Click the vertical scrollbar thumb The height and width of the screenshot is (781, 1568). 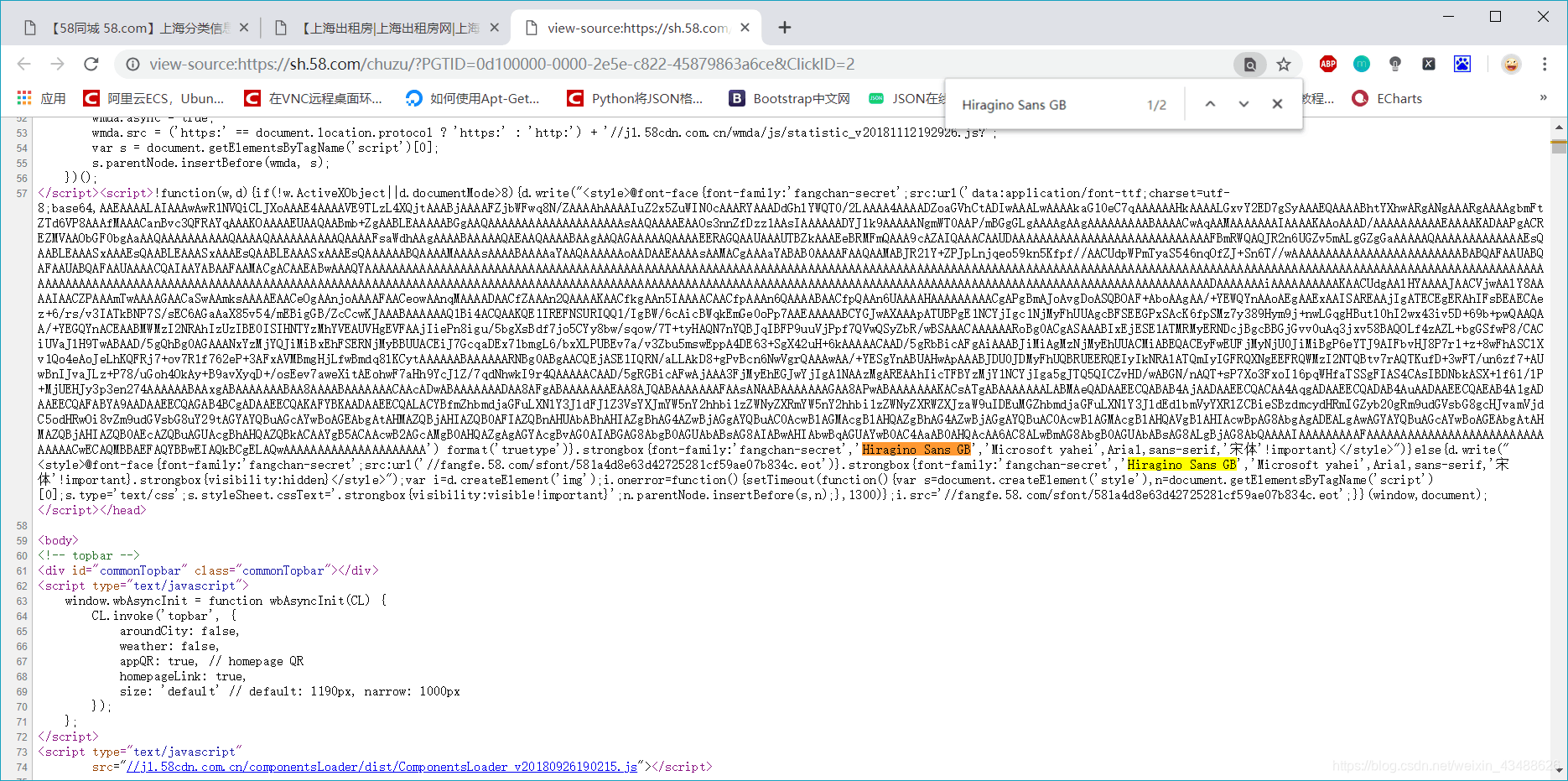[1559, 147]
